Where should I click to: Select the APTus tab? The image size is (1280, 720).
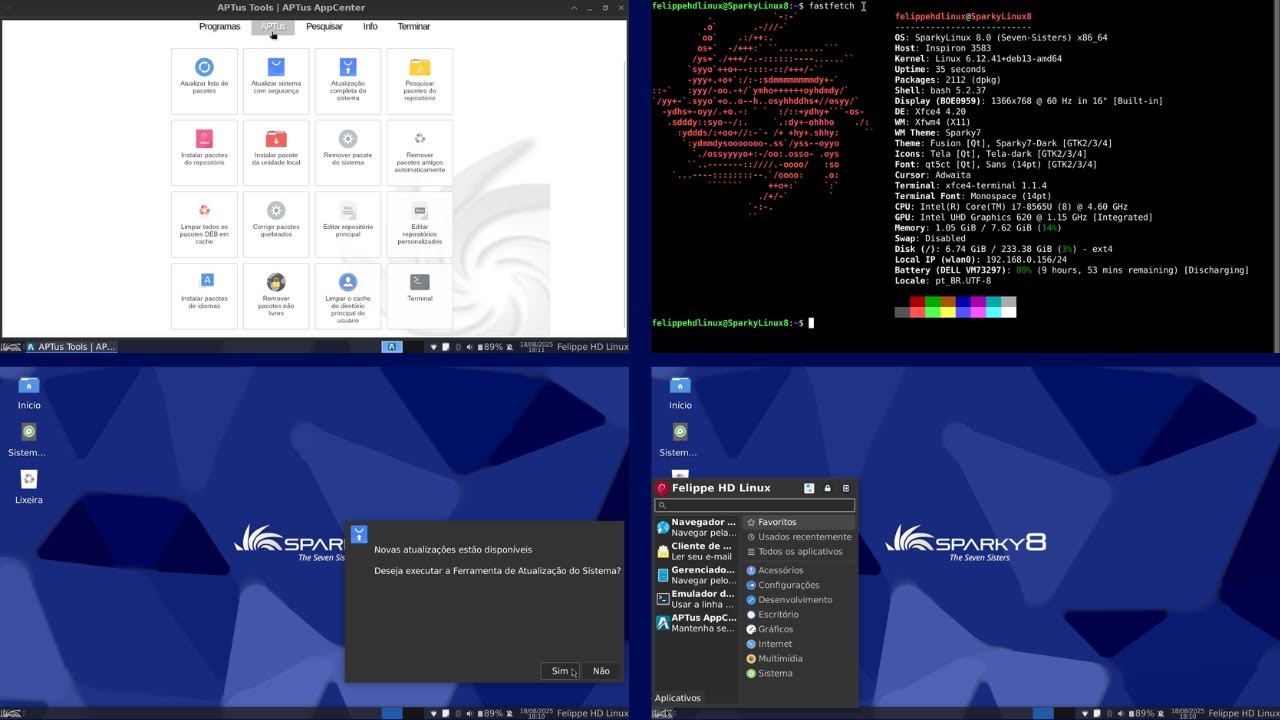(273, 27)
